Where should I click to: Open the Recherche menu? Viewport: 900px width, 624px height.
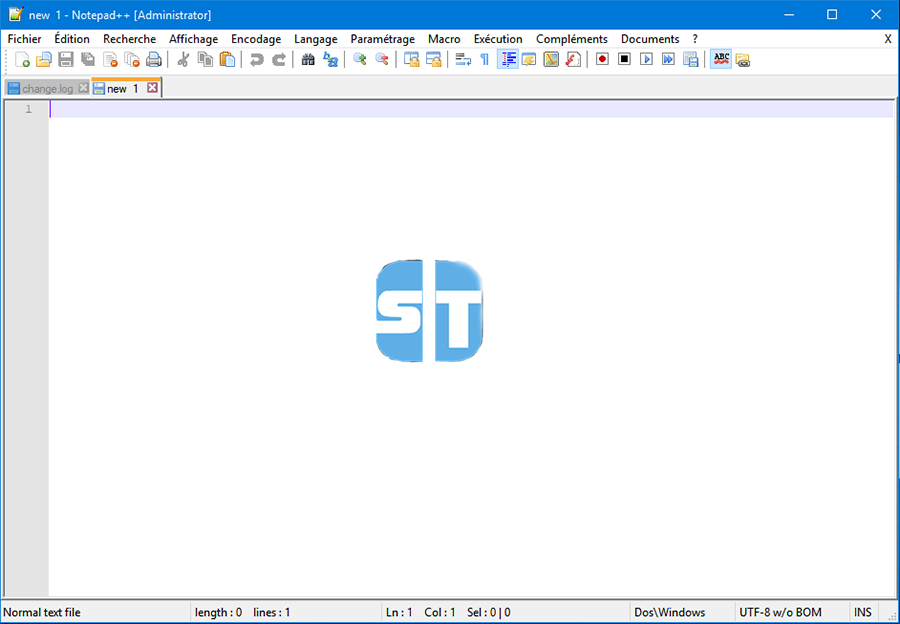coord(129,39)
